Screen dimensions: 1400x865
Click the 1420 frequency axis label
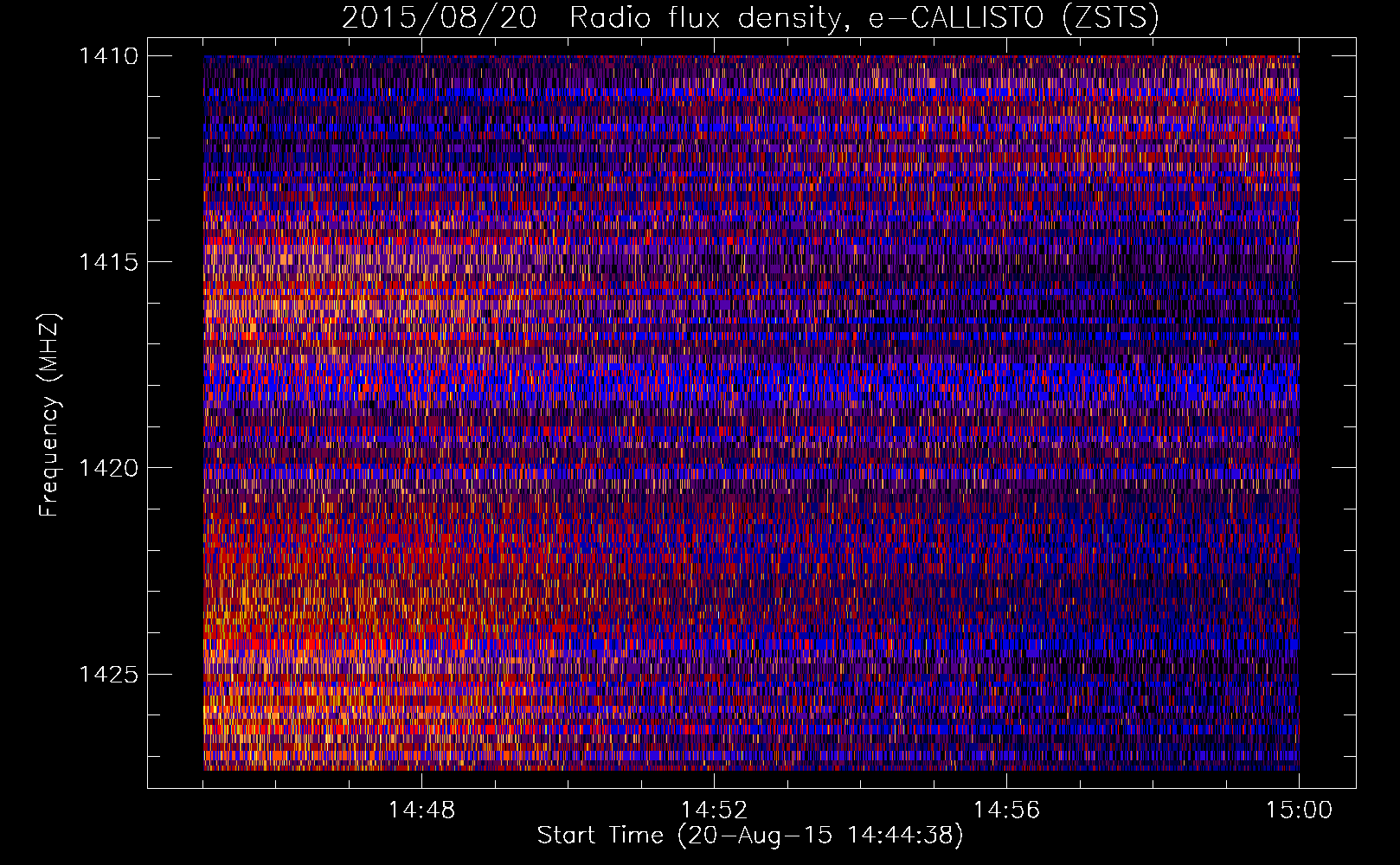tap(108, 468)
